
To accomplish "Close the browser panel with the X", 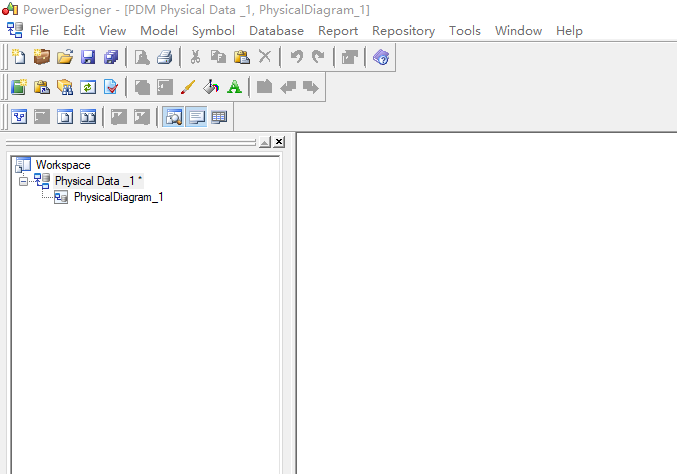I will (279, 142).
